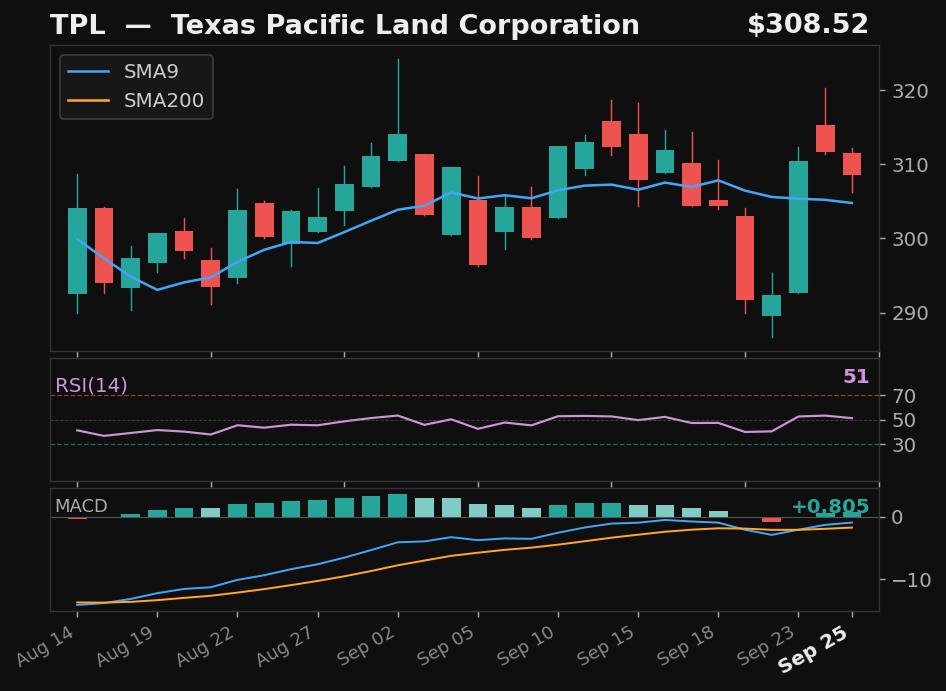Image resolution: width=946 pixels, height=691 pixels.
Task: Click the RSI(14) panel label
Action: pos(91,386)
